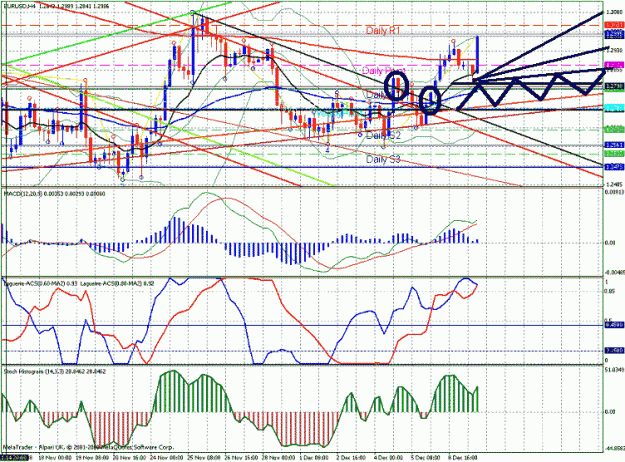Click the 'Daily S3' level label
Image resolution: width=625 pixels, height=462 pixels.
pos(383,159)
